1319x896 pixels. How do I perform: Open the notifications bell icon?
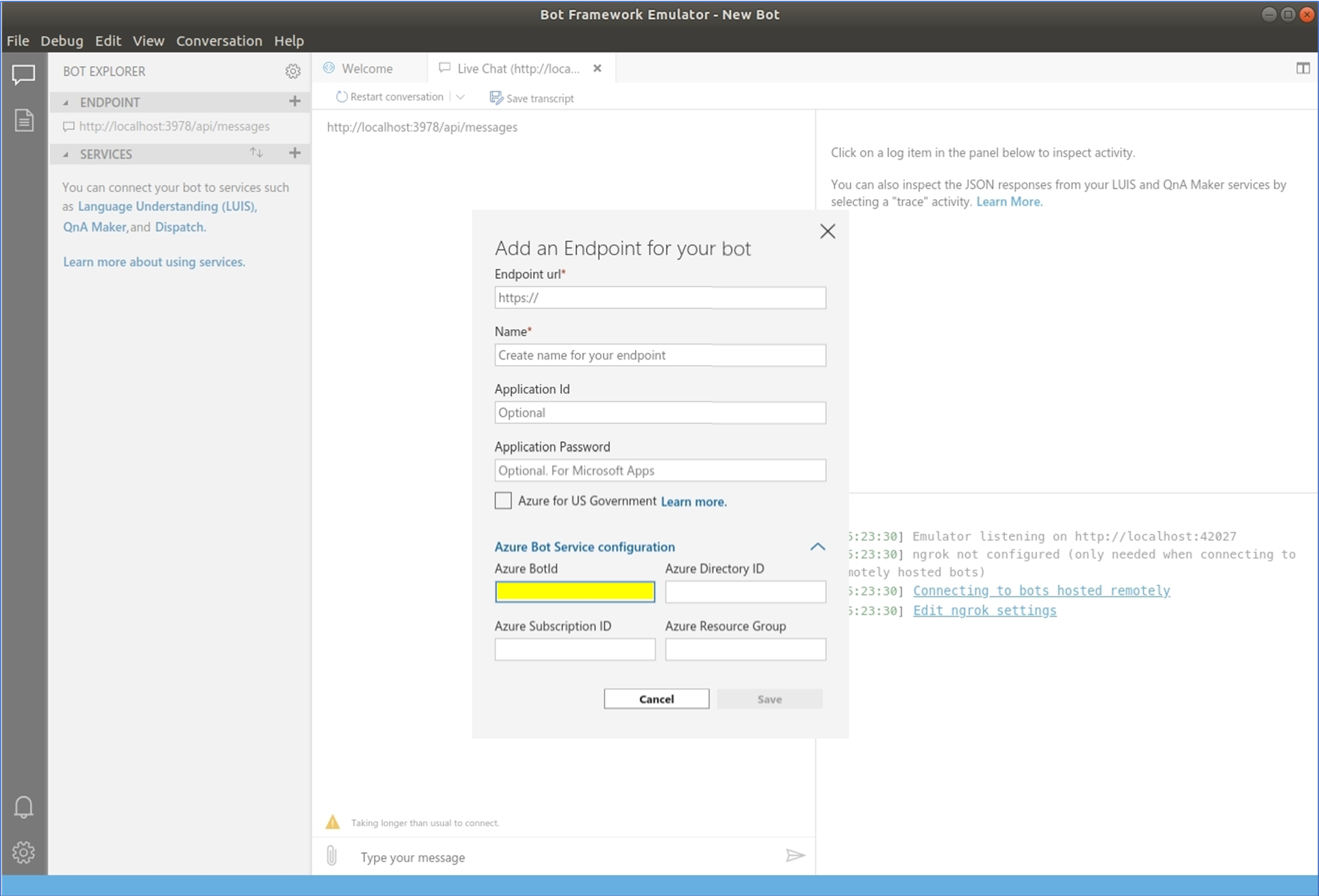24,807
